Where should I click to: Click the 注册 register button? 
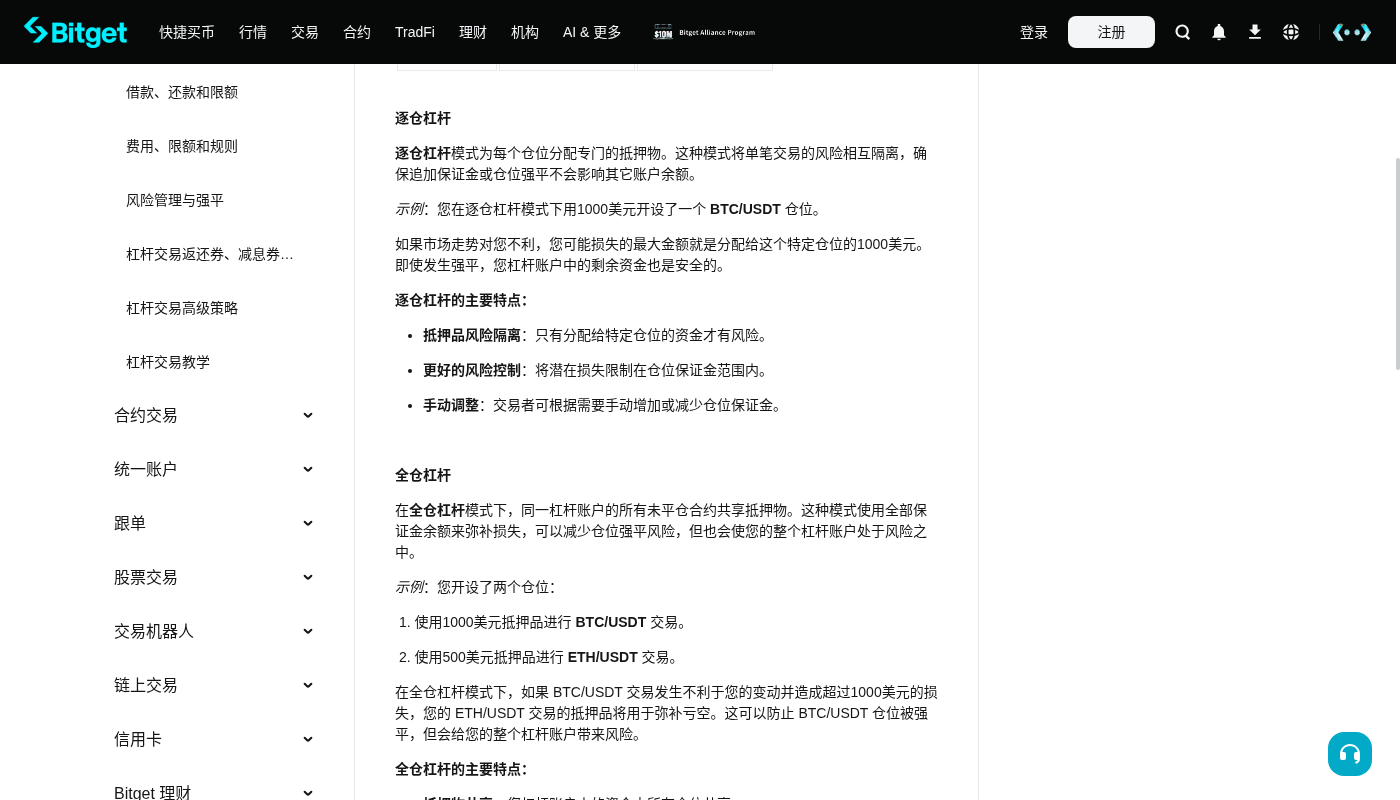1111,32
